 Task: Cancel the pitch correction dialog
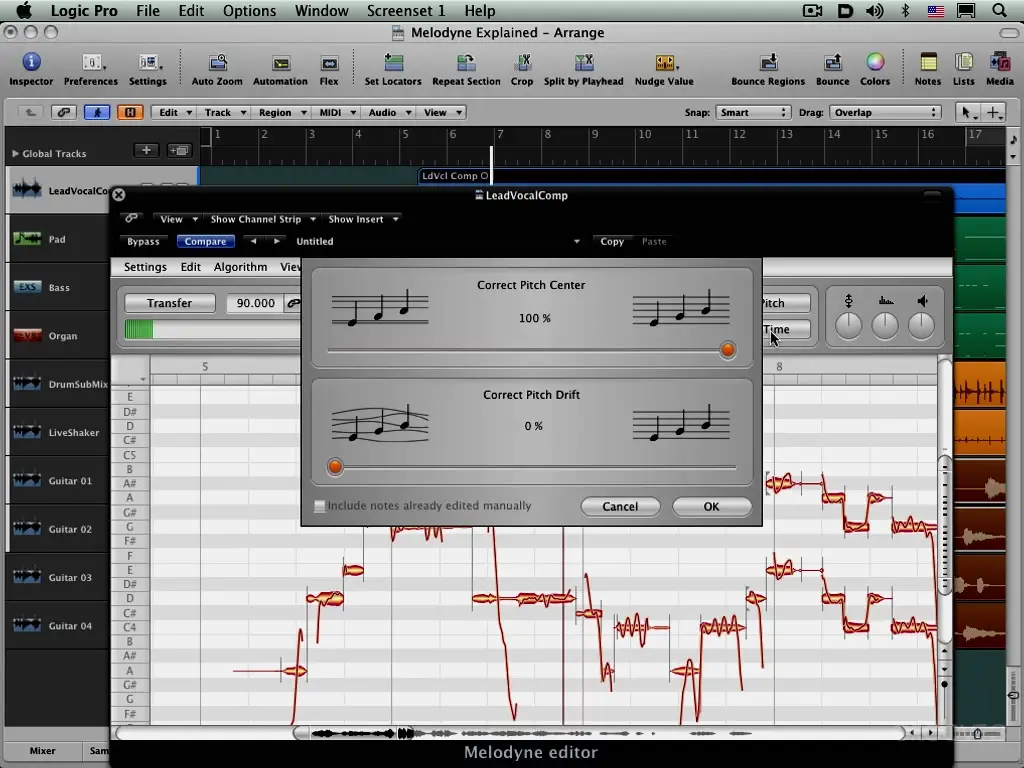(620, 506)
